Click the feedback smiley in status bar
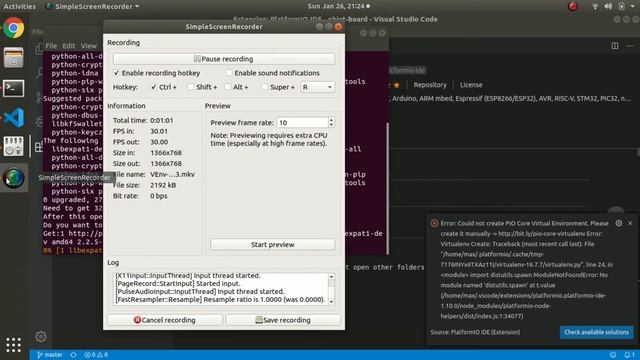This screenshot has width=640, height=360. point(613,355)
